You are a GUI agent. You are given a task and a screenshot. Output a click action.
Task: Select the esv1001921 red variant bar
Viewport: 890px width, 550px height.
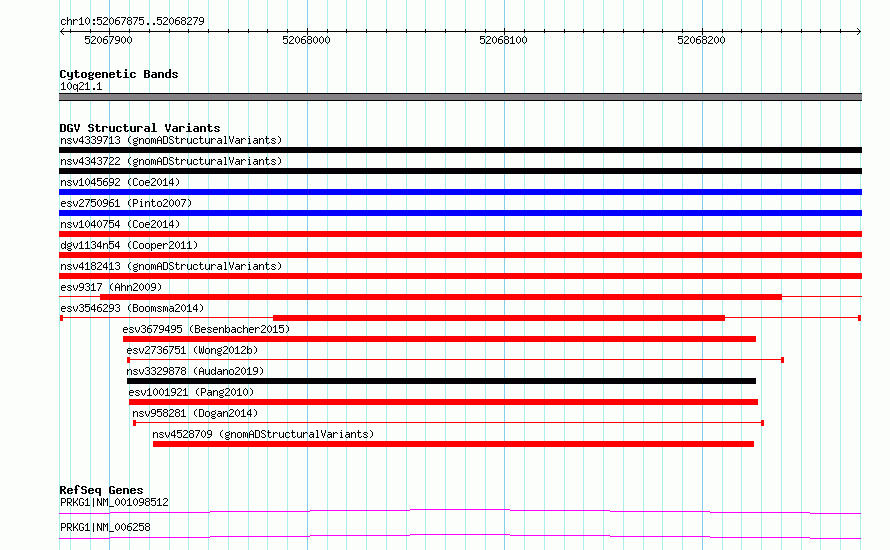click(443, 402)
